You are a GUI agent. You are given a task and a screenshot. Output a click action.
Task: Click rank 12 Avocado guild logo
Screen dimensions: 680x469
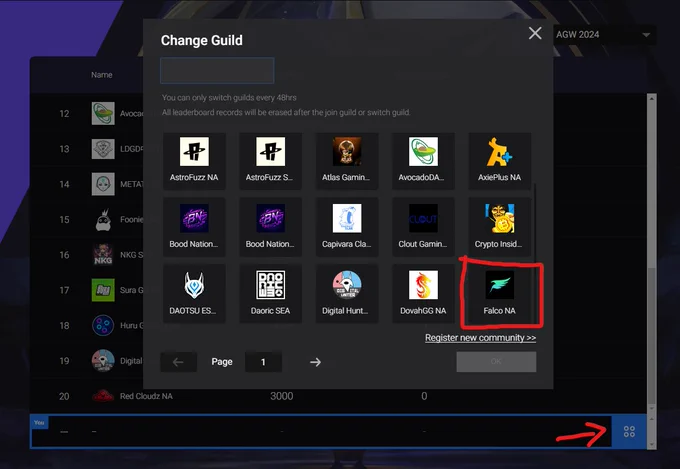point(103,113)
